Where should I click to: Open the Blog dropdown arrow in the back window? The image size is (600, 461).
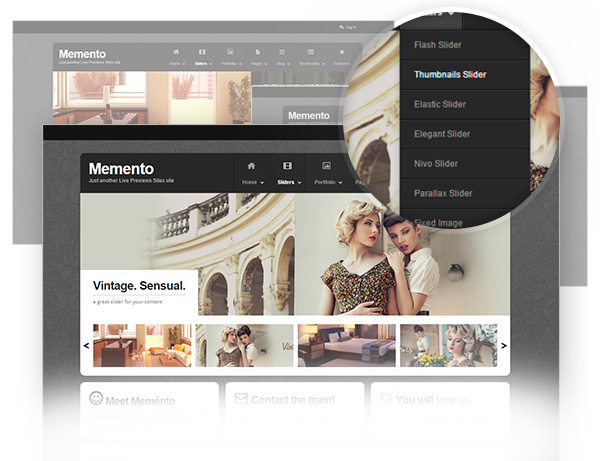(289, 64)
